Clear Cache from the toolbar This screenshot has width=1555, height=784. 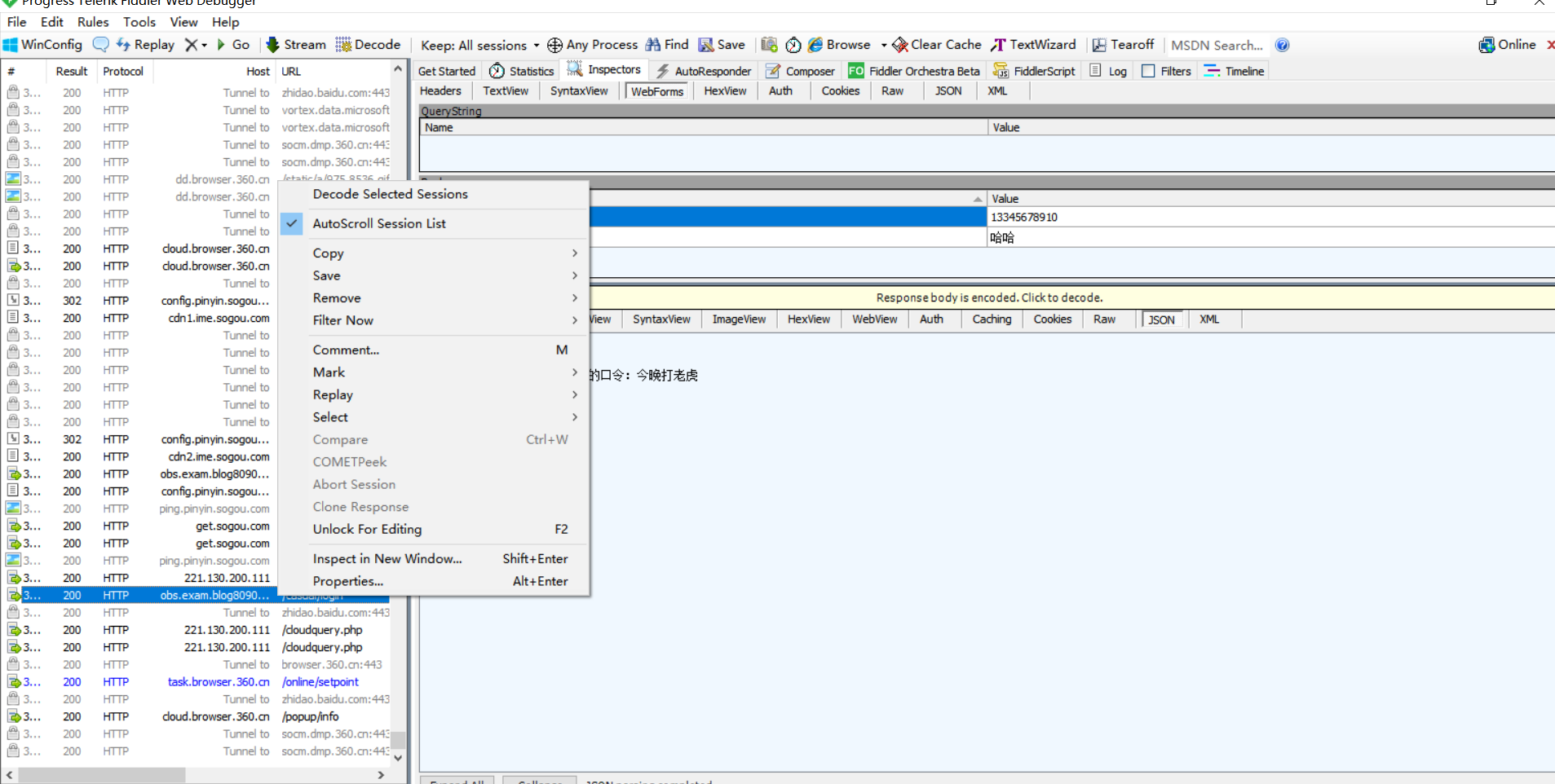[x=937, y=45]
